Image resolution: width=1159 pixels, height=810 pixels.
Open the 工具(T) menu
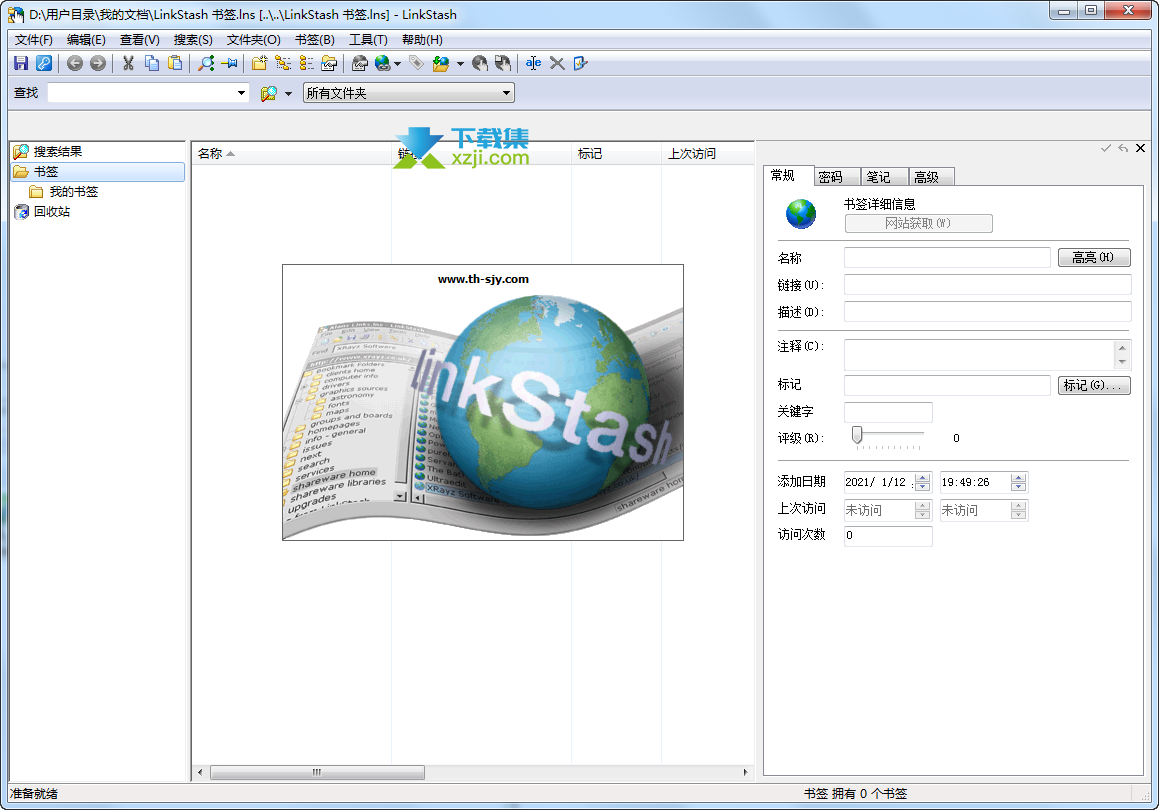[x=368, y=40]
